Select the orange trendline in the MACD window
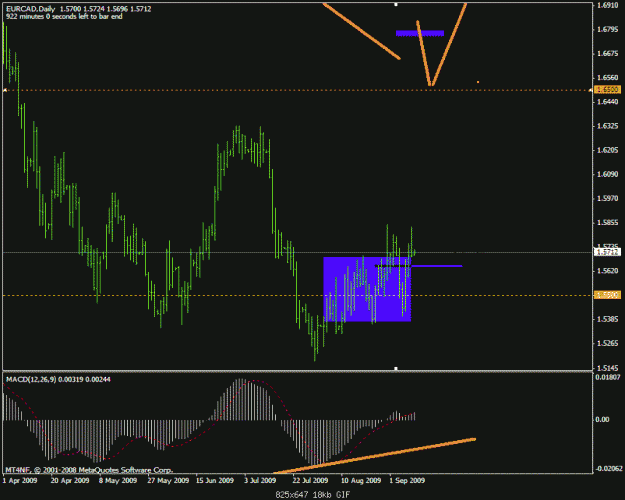The width and height of the screenshot is (625, 500). [375, 456]
